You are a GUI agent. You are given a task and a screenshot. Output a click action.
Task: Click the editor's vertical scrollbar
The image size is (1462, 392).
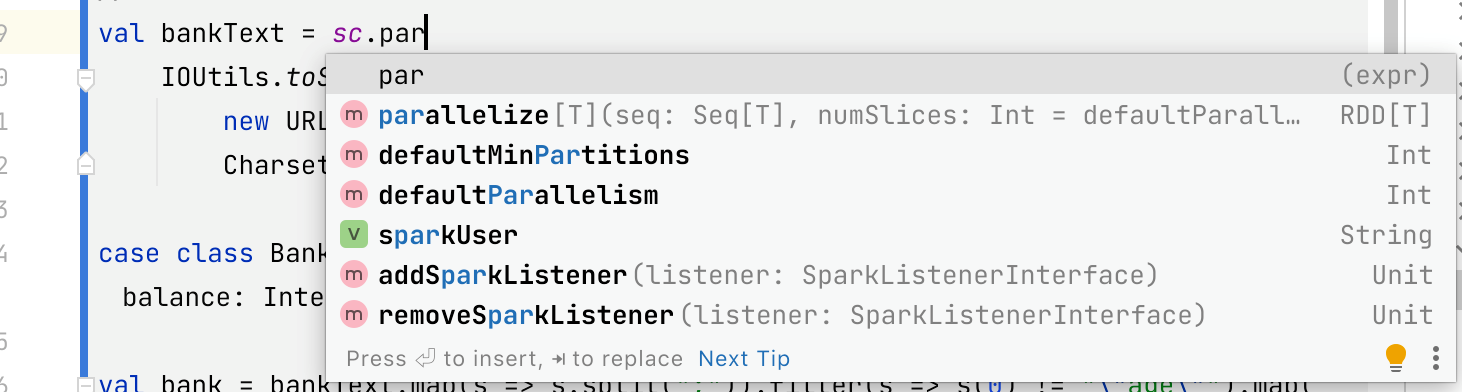[x=1391, y=25]
